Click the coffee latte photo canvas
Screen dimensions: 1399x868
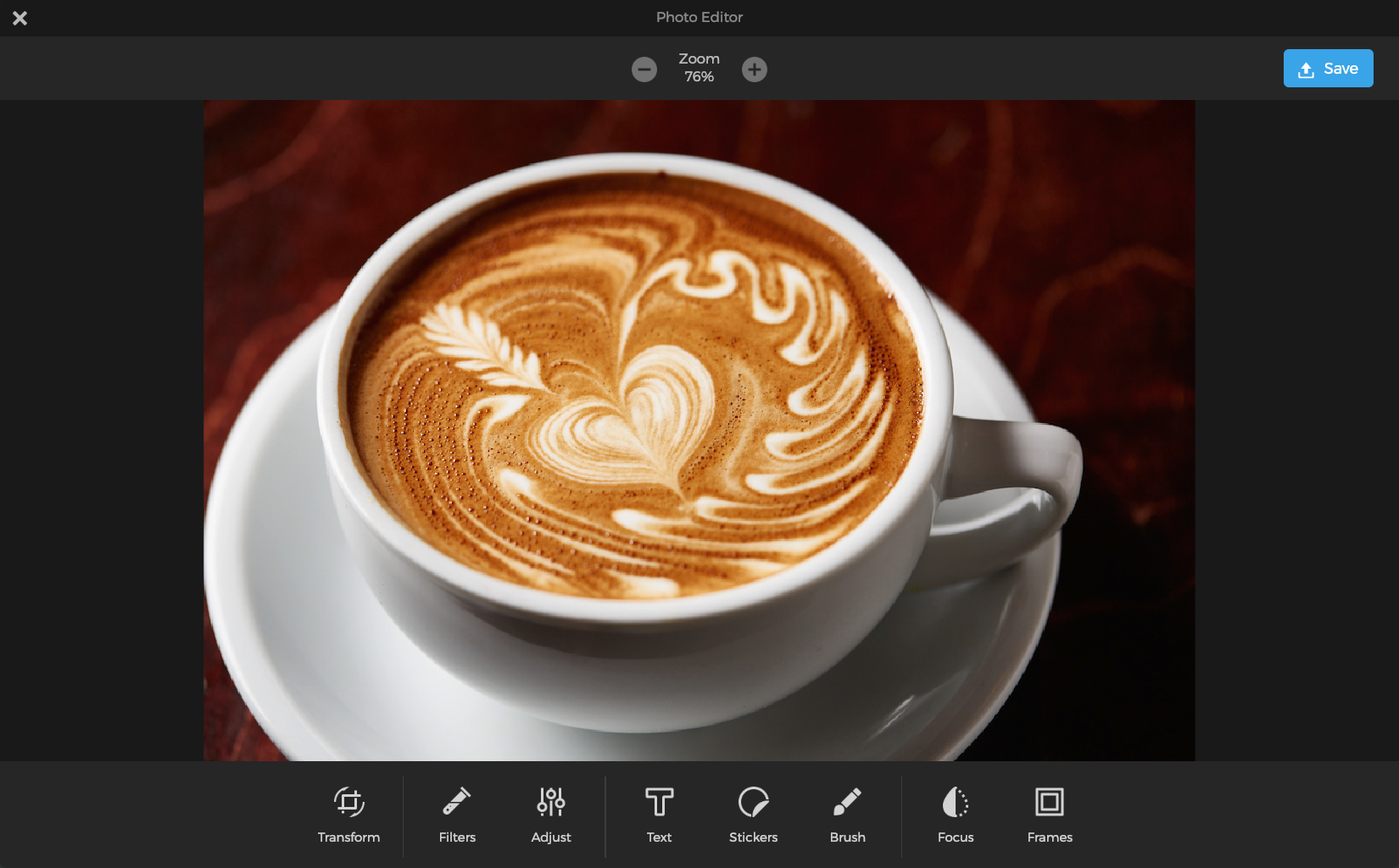coord(699,431)
